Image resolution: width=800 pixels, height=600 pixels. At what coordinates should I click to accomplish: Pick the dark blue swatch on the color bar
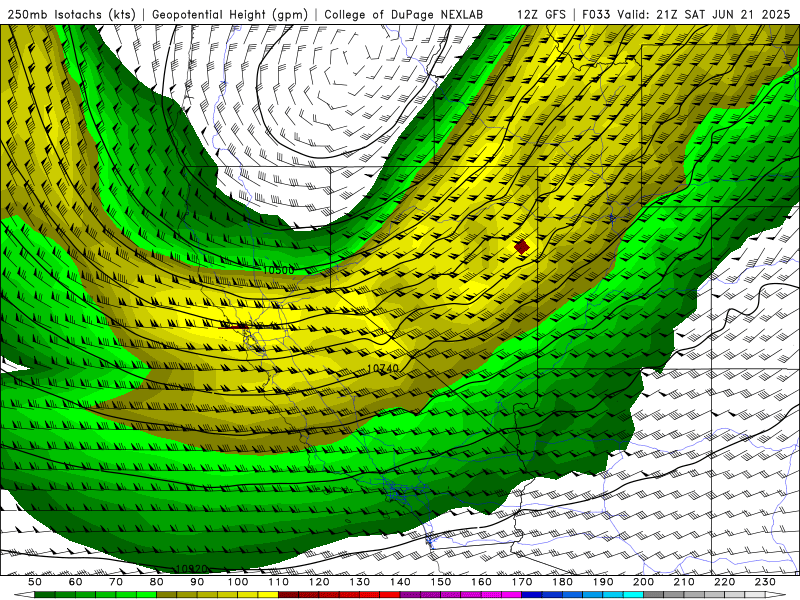[532, 595]
